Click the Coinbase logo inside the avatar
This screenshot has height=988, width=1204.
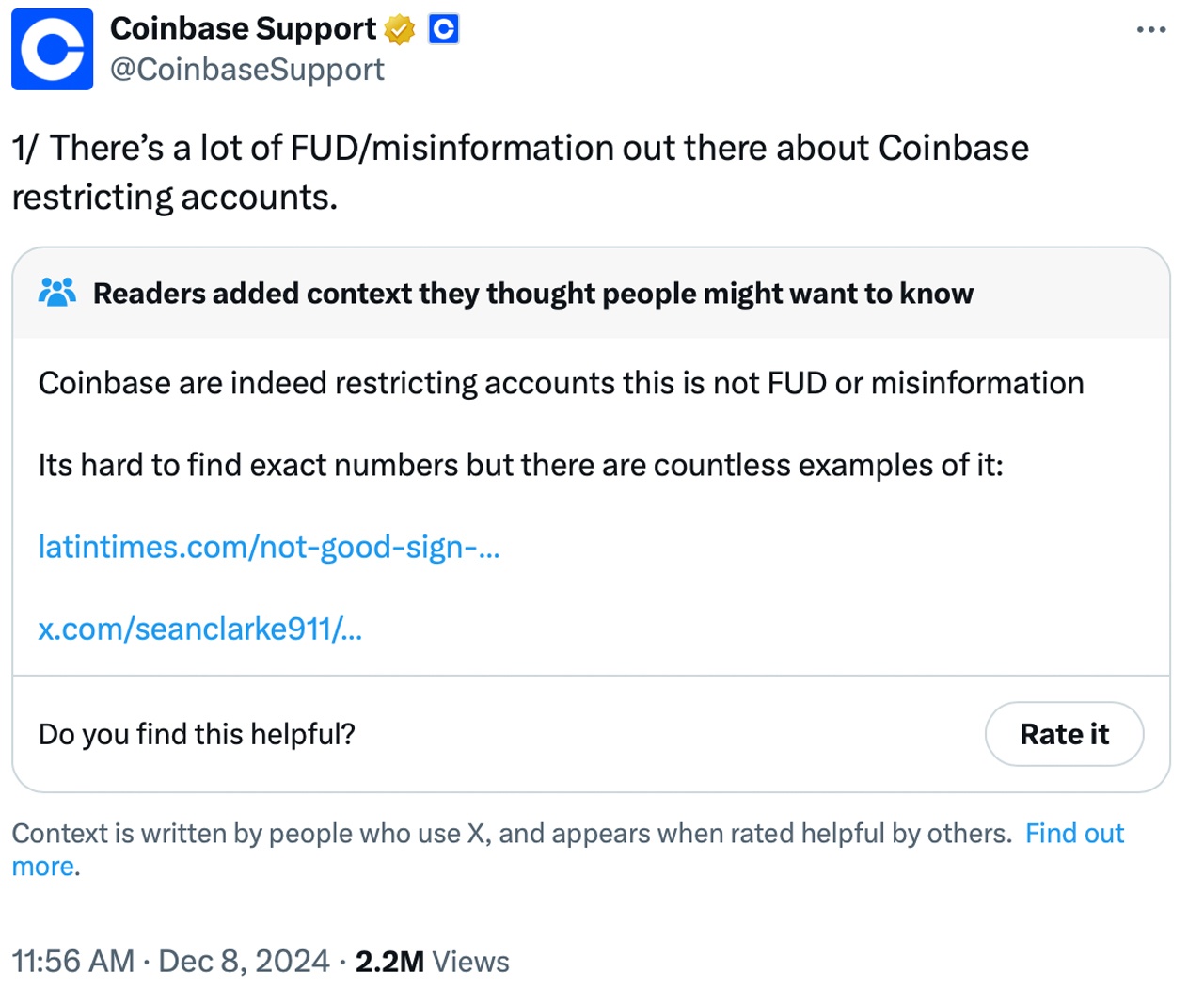tap(52, 50)
